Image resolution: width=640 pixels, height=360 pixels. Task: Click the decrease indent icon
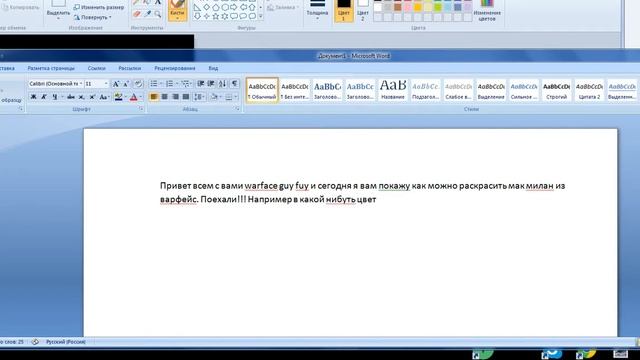click(200, 84)
